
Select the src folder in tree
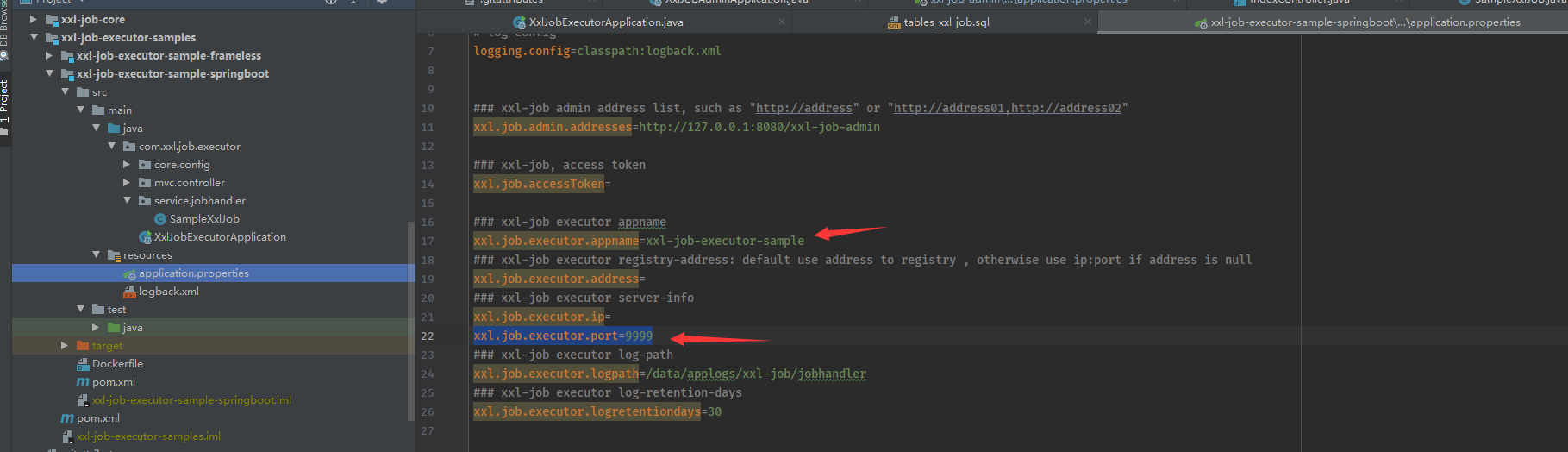pyautogui.click(x=99, y=92)
